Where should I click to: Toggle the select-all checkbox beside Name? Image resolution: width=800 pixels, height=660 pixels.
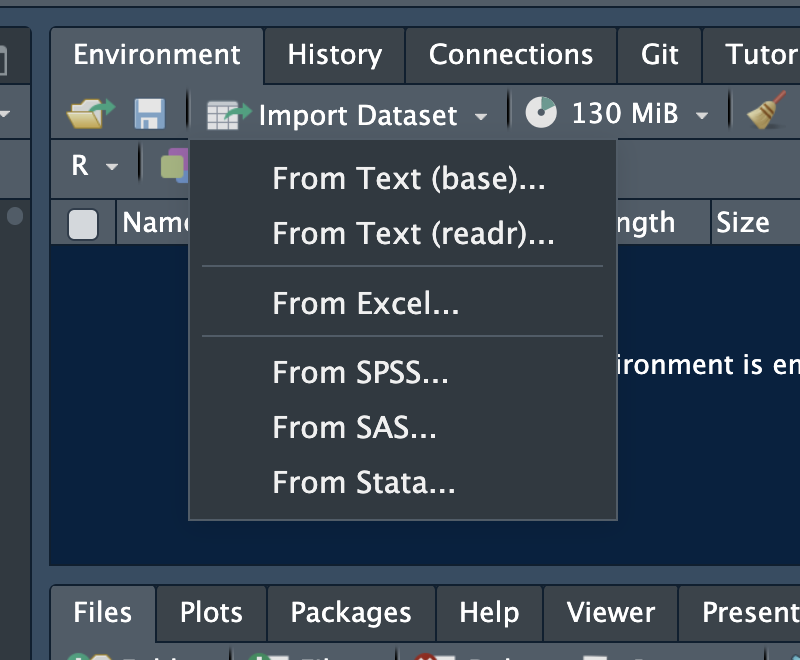pos(83,224)
